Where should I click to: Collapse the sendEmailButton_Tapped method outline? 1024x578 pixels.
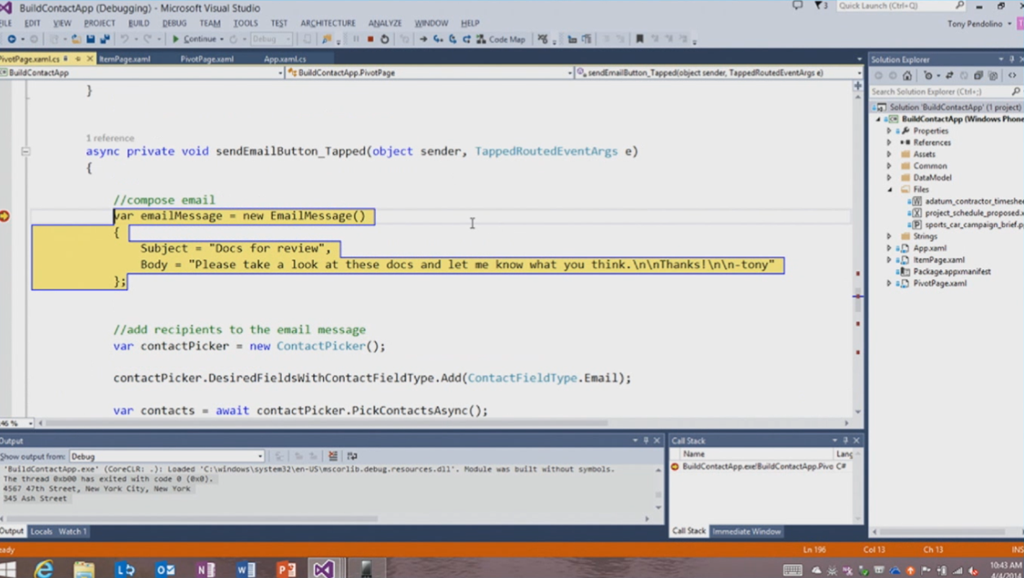click(25, 152)
